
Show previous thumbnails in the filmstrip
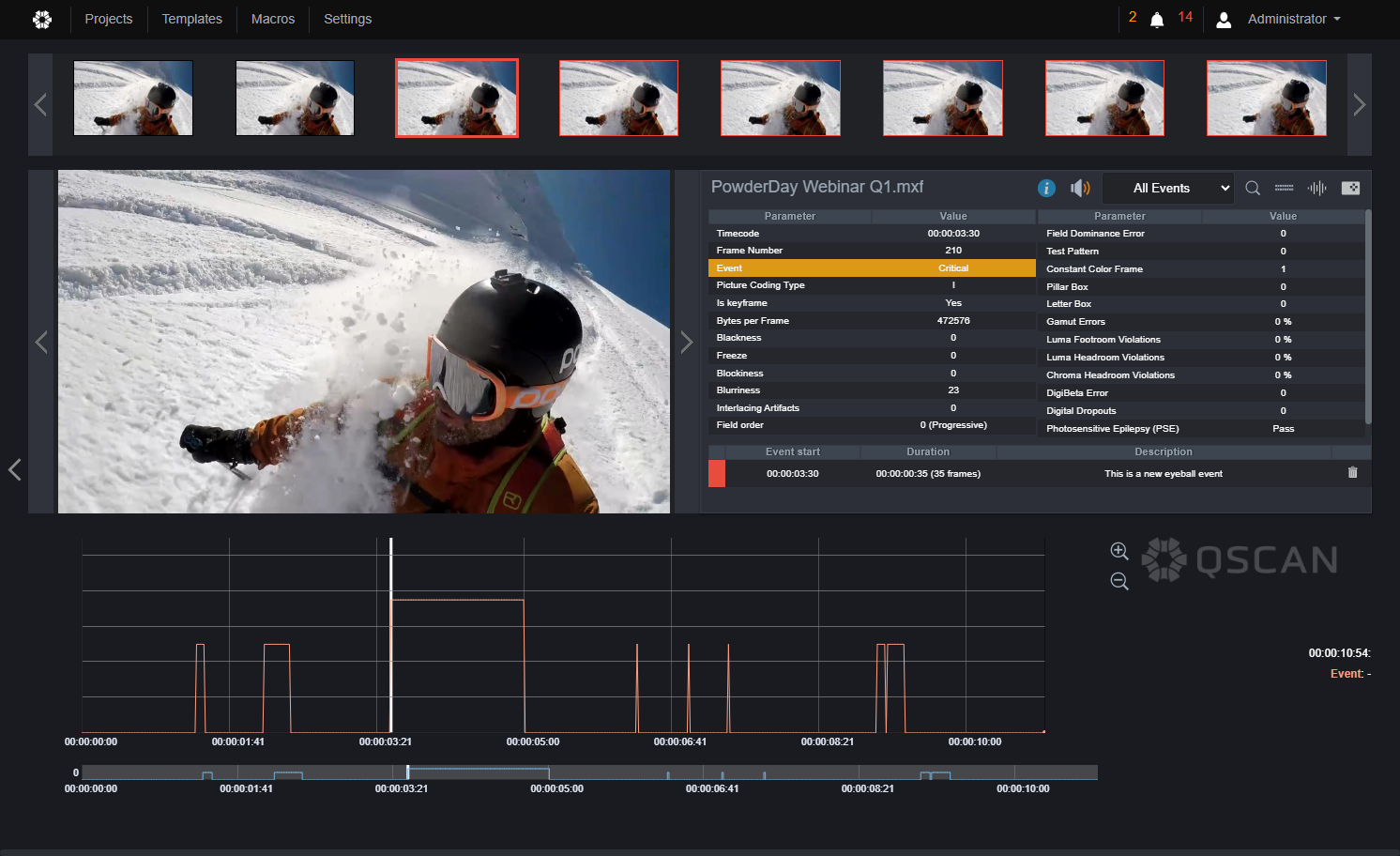[x=40, y=104]
